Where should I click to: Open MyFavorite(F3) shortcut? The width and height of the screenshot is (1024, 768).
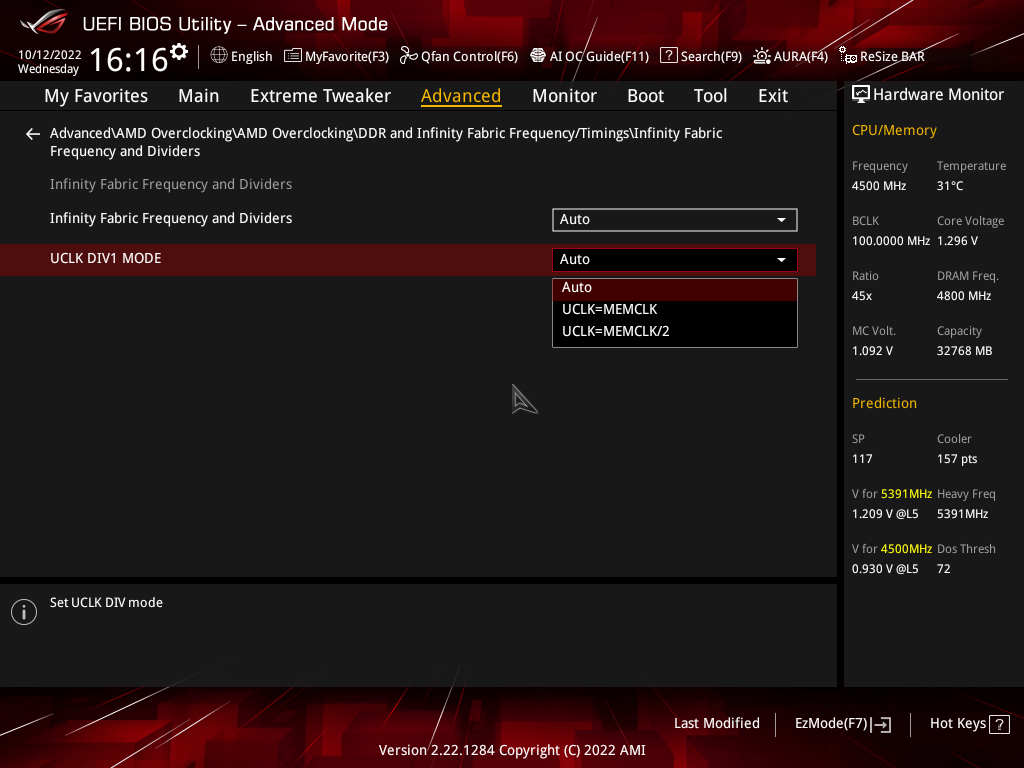(x=336, y=56)
